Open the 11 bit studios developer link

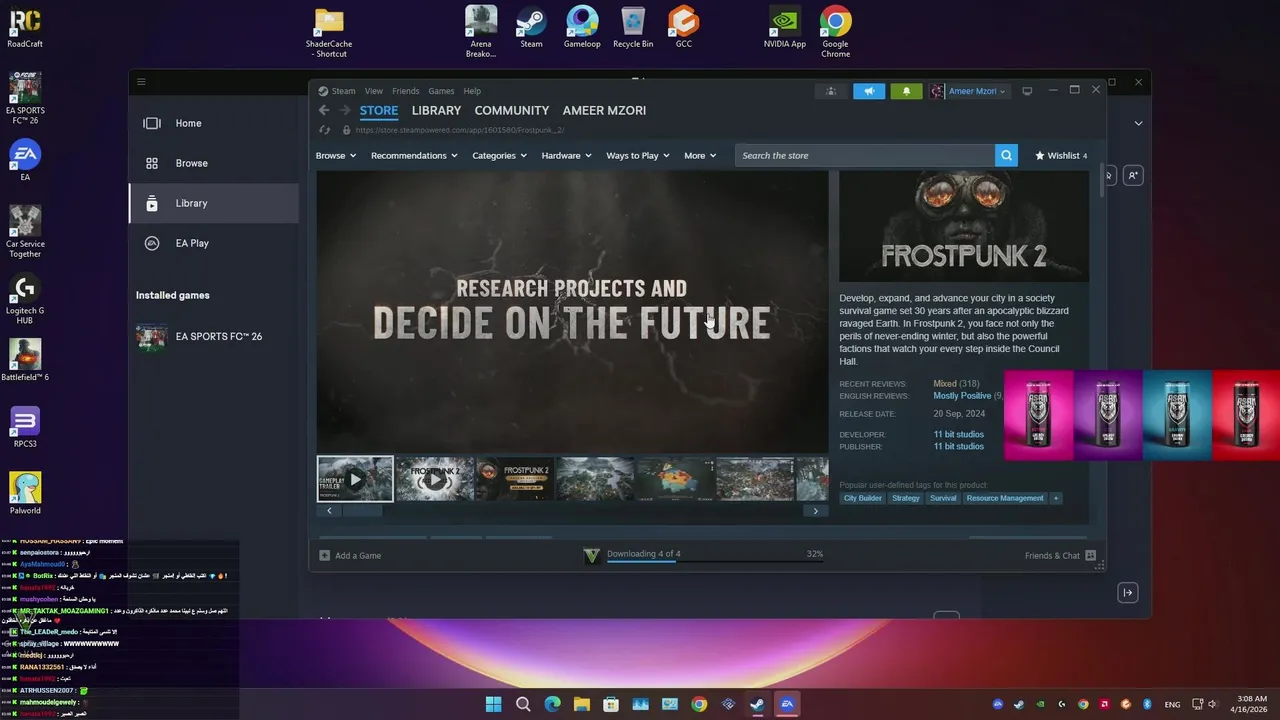(x=958, y=435)
